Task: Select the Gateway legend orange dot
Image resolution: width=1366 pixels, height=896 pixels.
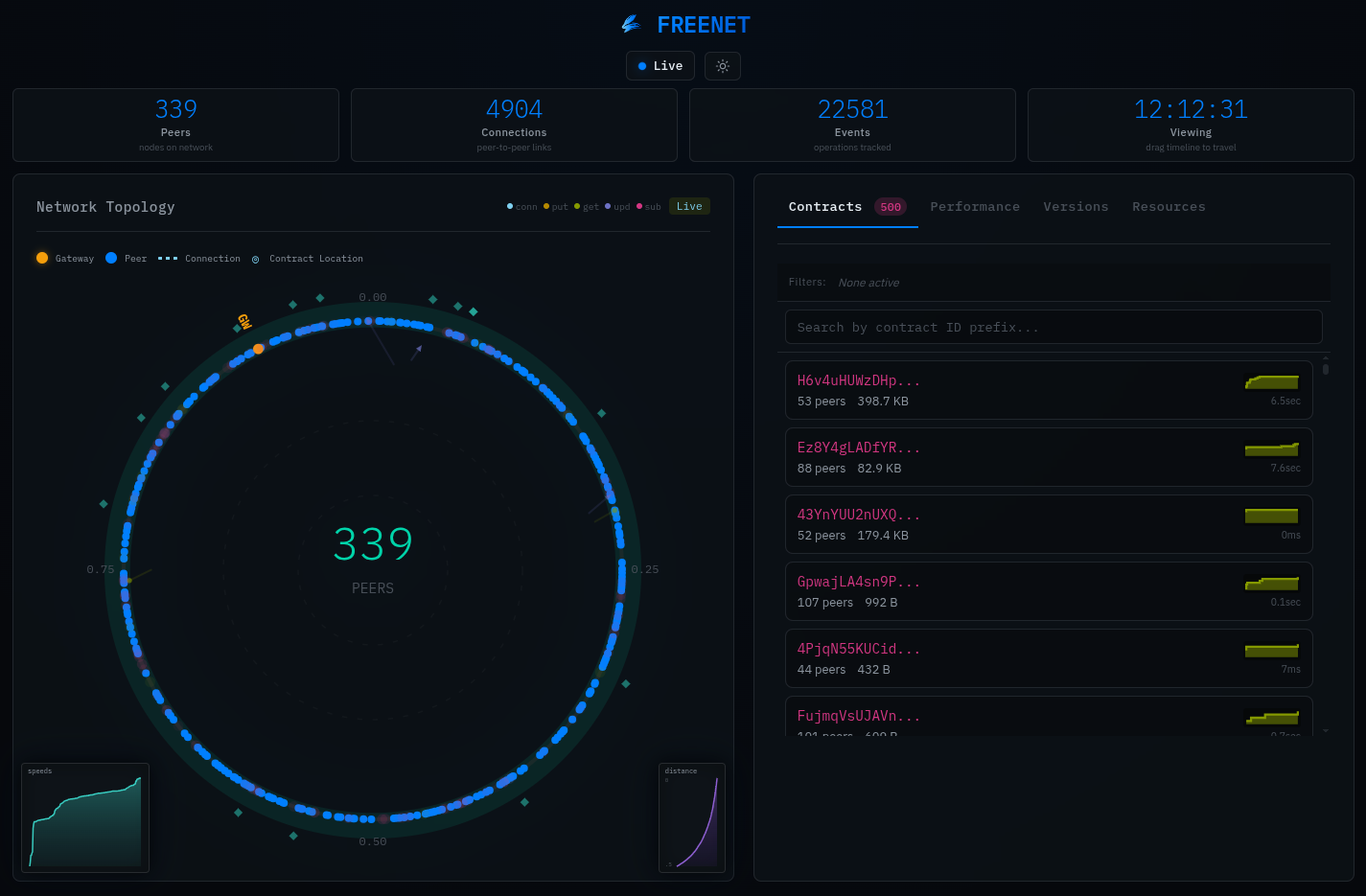Action: coord(42,258)
